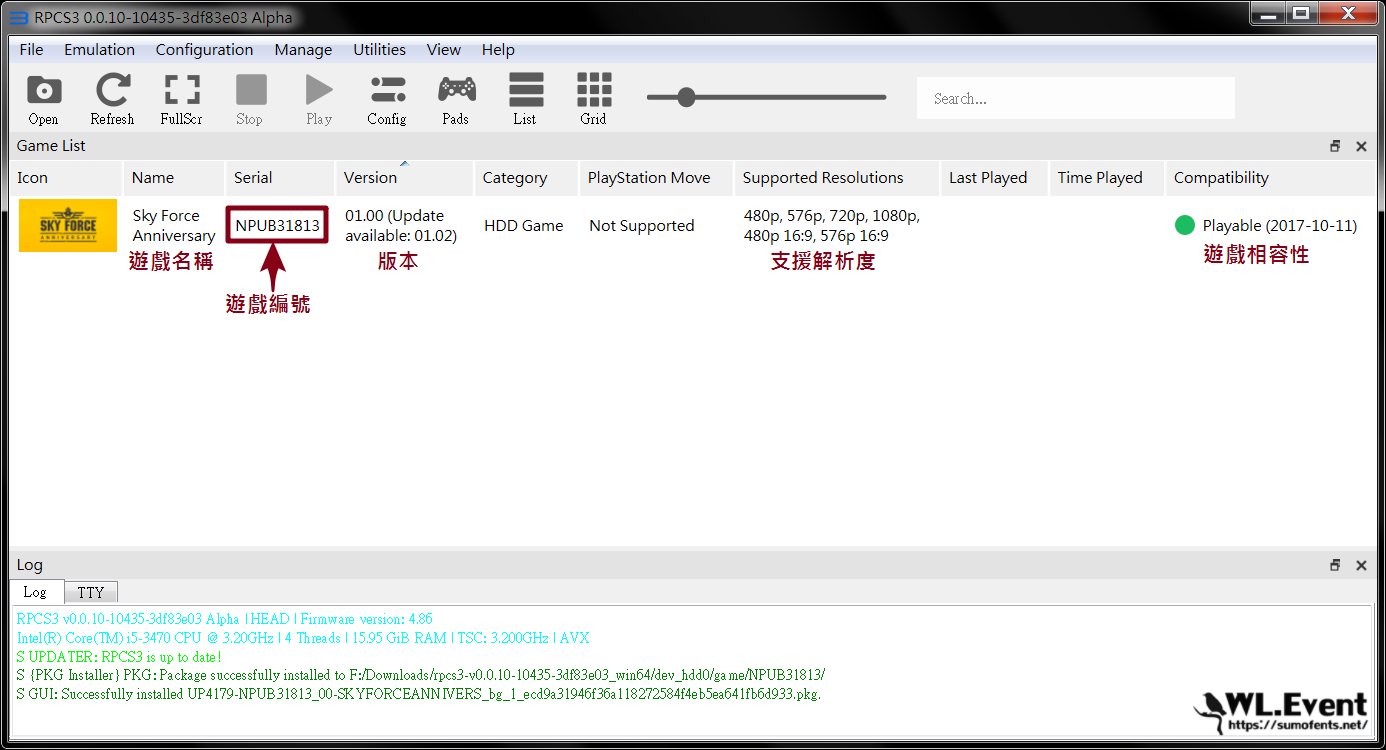Close the Log panel
Image resolution: width=1386 pixels, height=750 pixels.
pyautogui.click(x=1361, y=565)
